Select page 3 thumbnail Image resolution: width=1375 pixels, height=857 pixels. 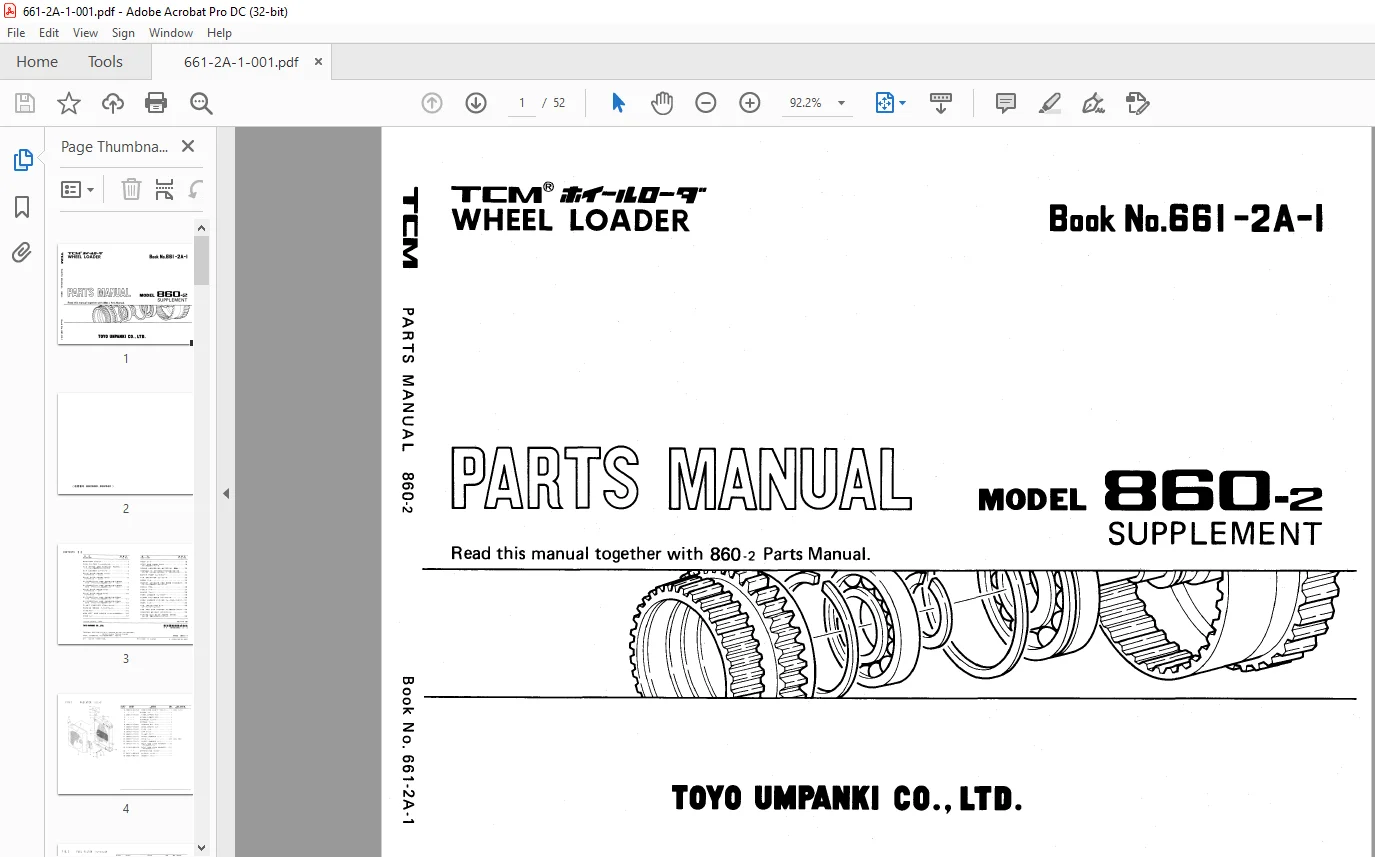point(125,594)
